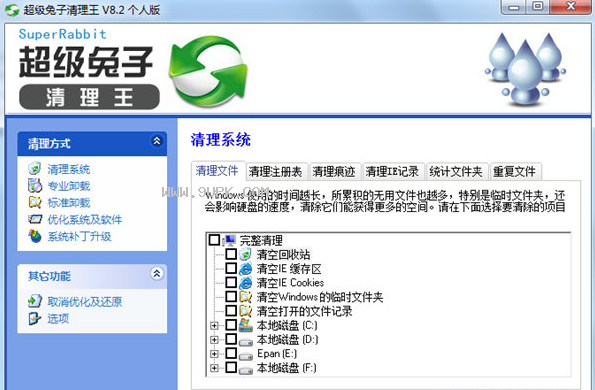Screen dimensions: 595x390
Task: Select the 本地磁盘 (F:) checkbox
Action: [x=231, y=367]
